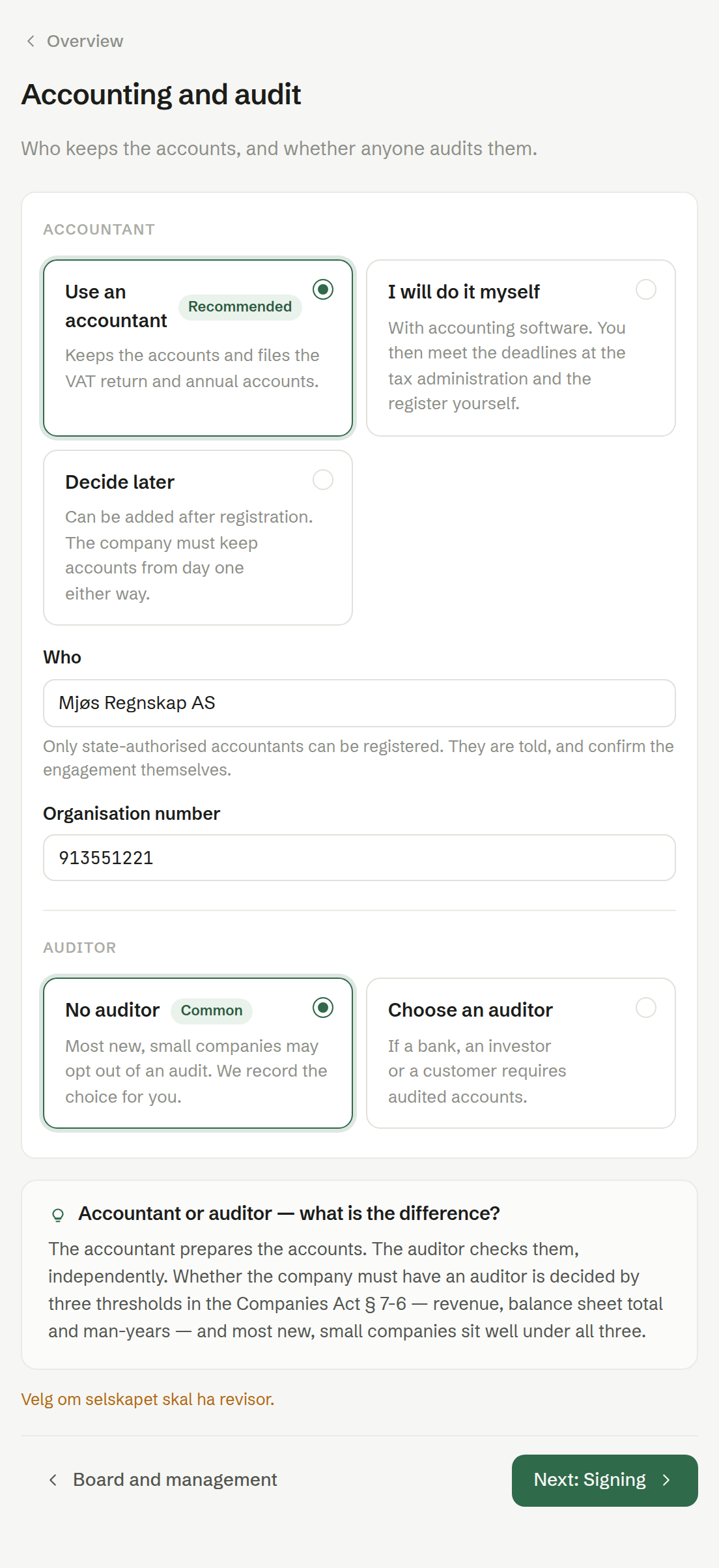This screenshot has height=1568, width=719.
Task: Click the Common badge next to No auditor
Action: pos(212,1011)
